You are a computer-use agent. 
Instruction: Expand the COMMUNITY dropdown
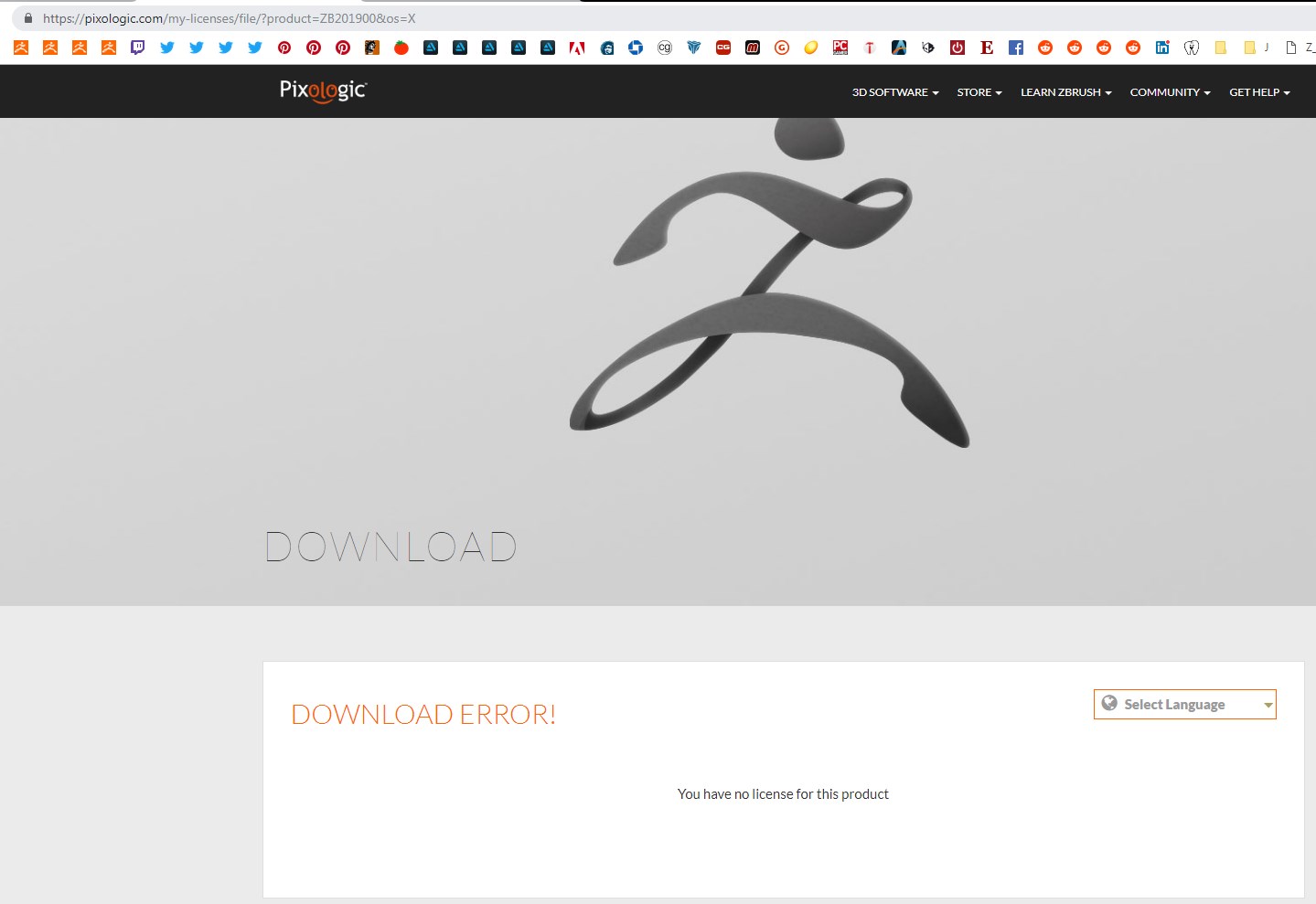click(1170, 92)
